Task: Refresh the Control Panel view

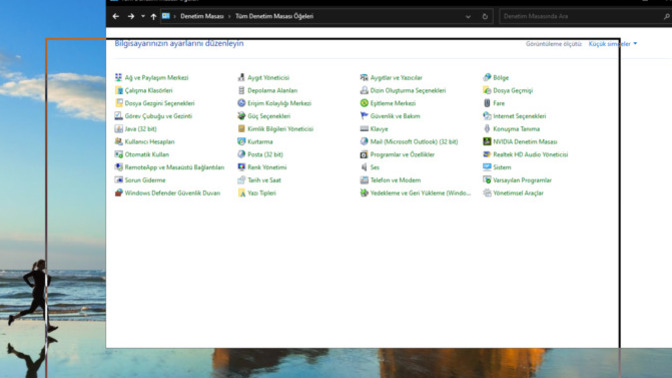Action: (x=485, y=16)
